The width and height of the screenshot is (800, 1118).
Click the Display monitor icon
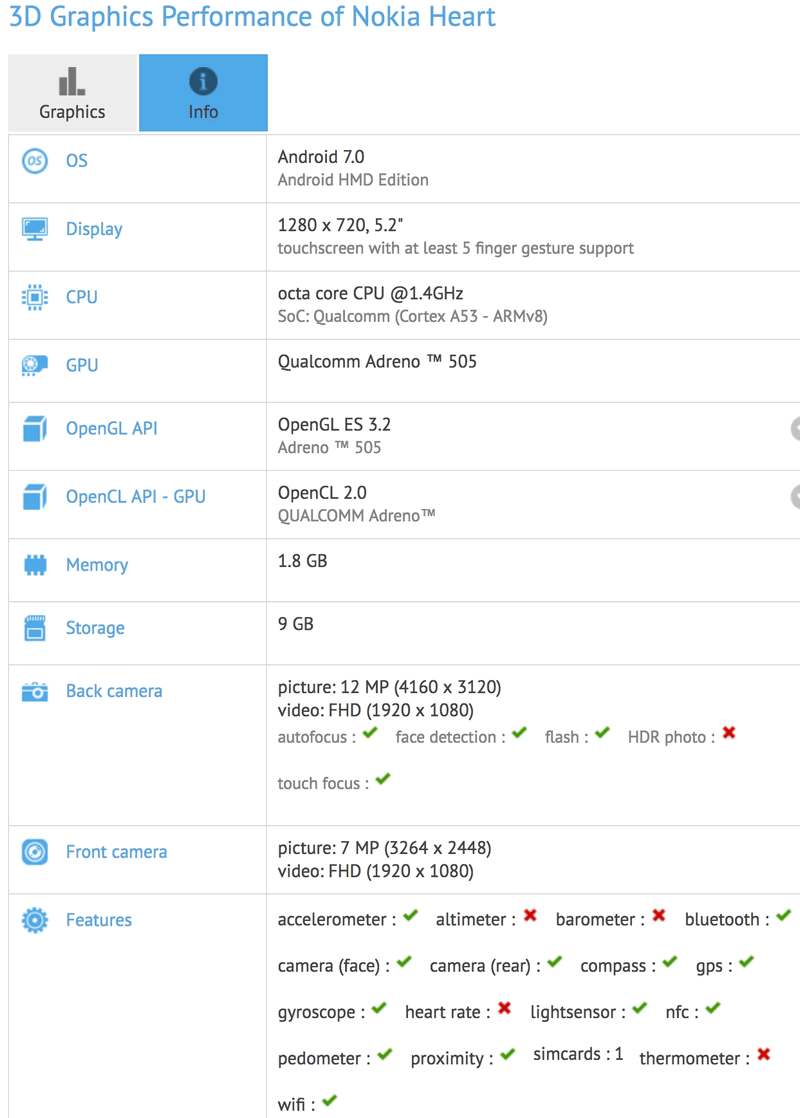(35, 229)
